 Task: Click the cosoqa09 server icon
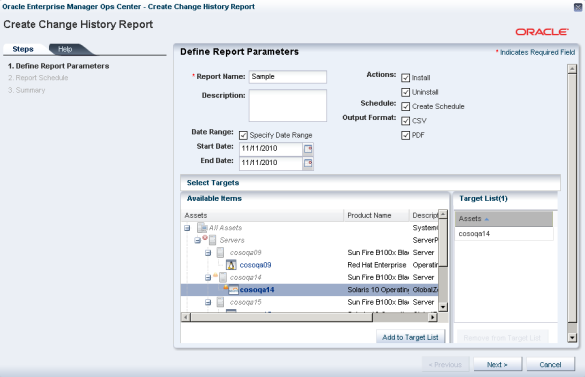click(220, 253)
